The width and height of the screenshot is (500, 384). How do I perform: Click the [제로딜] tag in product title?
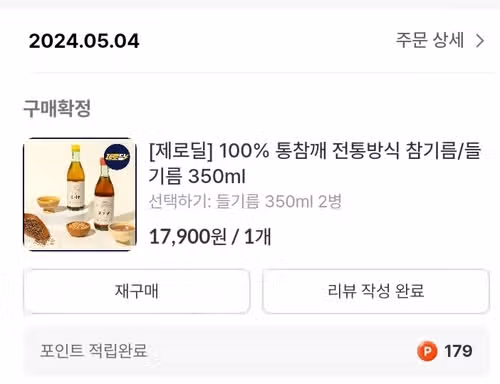180,151
